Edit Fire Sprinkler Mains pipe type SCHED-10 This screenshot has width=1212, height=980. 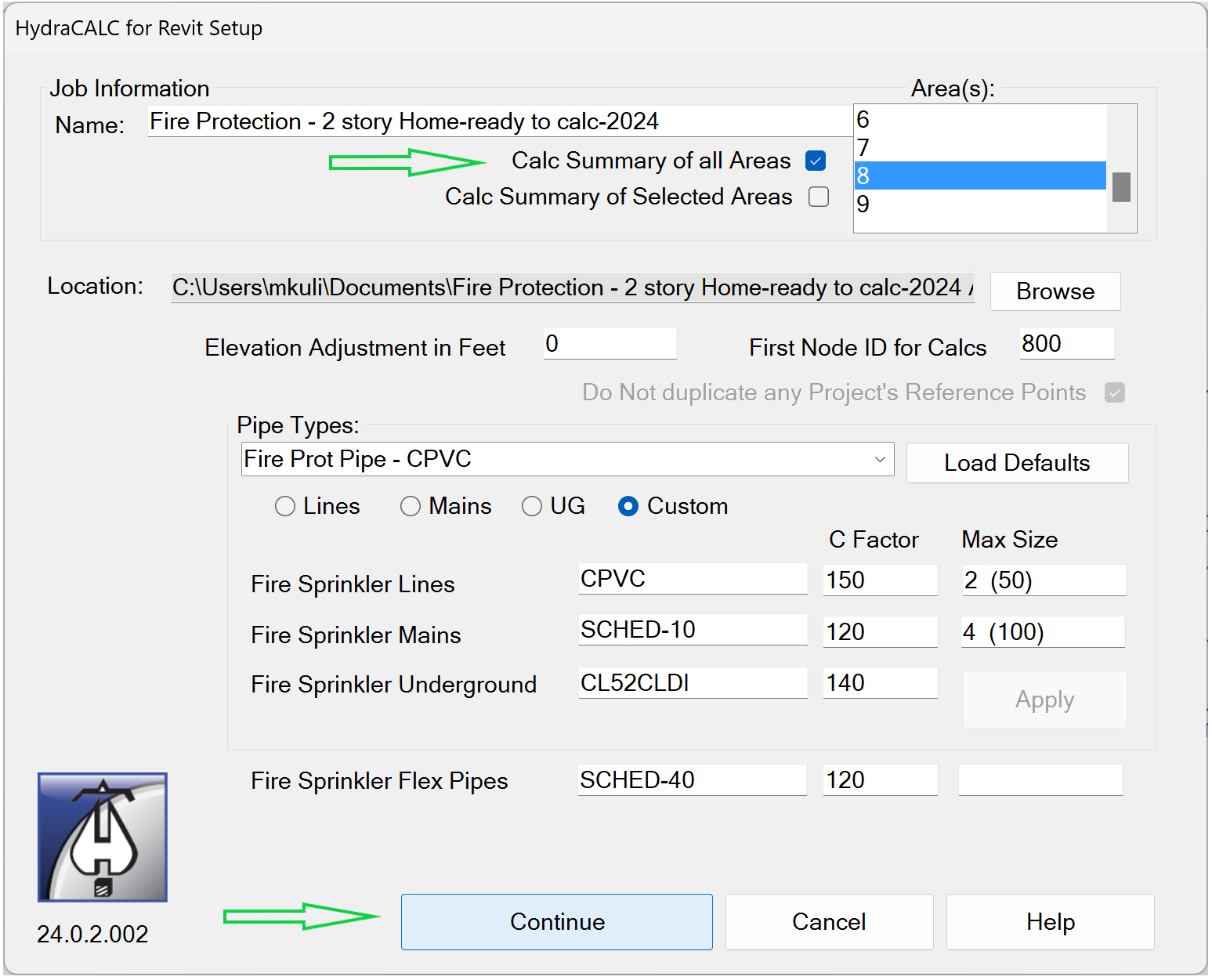tap(693, 630)
